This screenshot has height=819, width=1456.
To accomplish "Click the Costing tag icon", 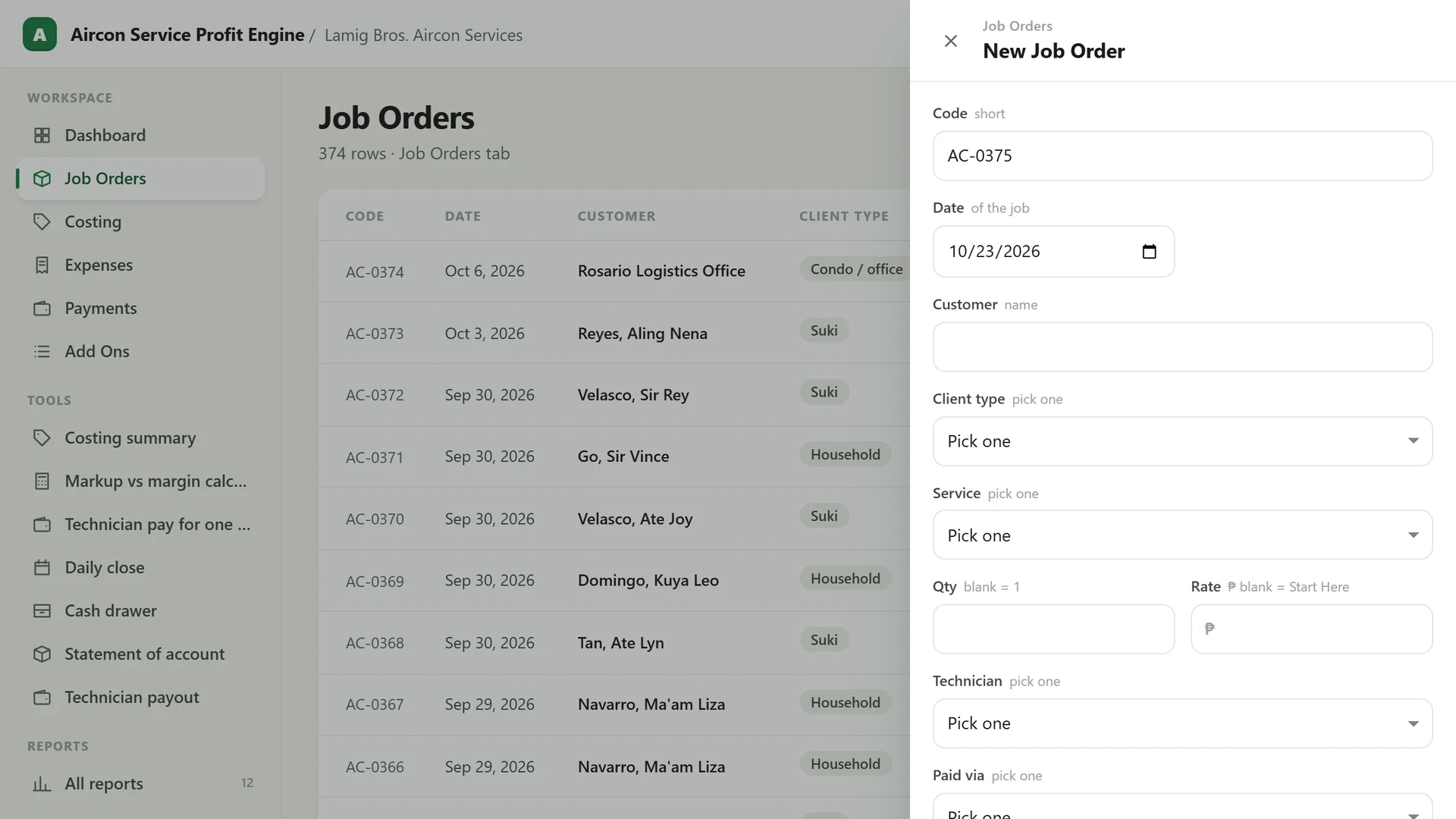I will (42, 221).
